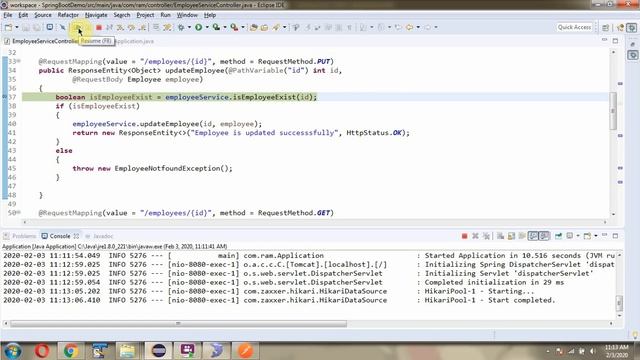Collapse the code fold at line 33
640x360 pixels.
[x=19, y=62]
